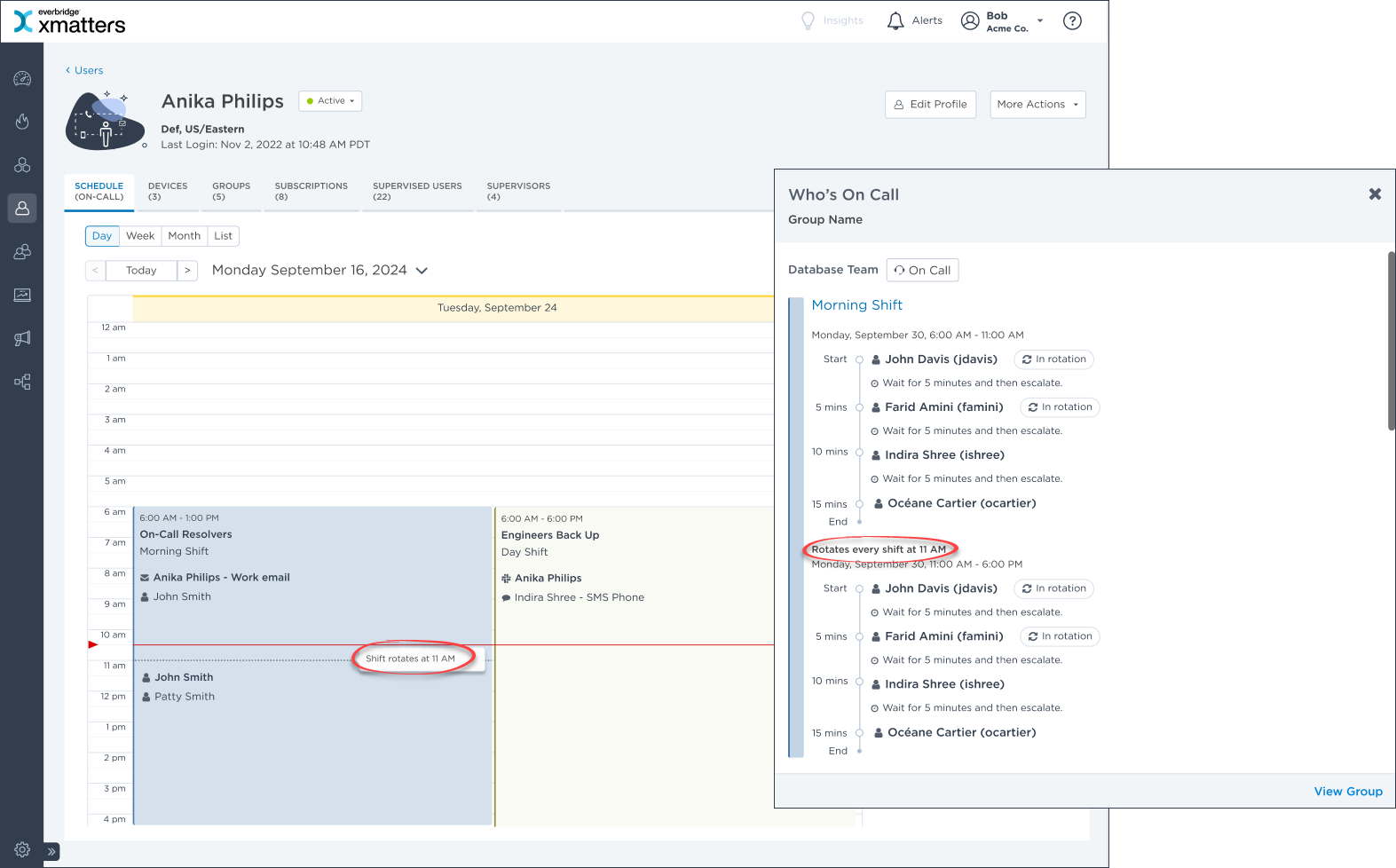The height and width of the screenshot is (868, 1396).
Task: Close the Who's On Call panel
Action: [x=1375, y=194]
